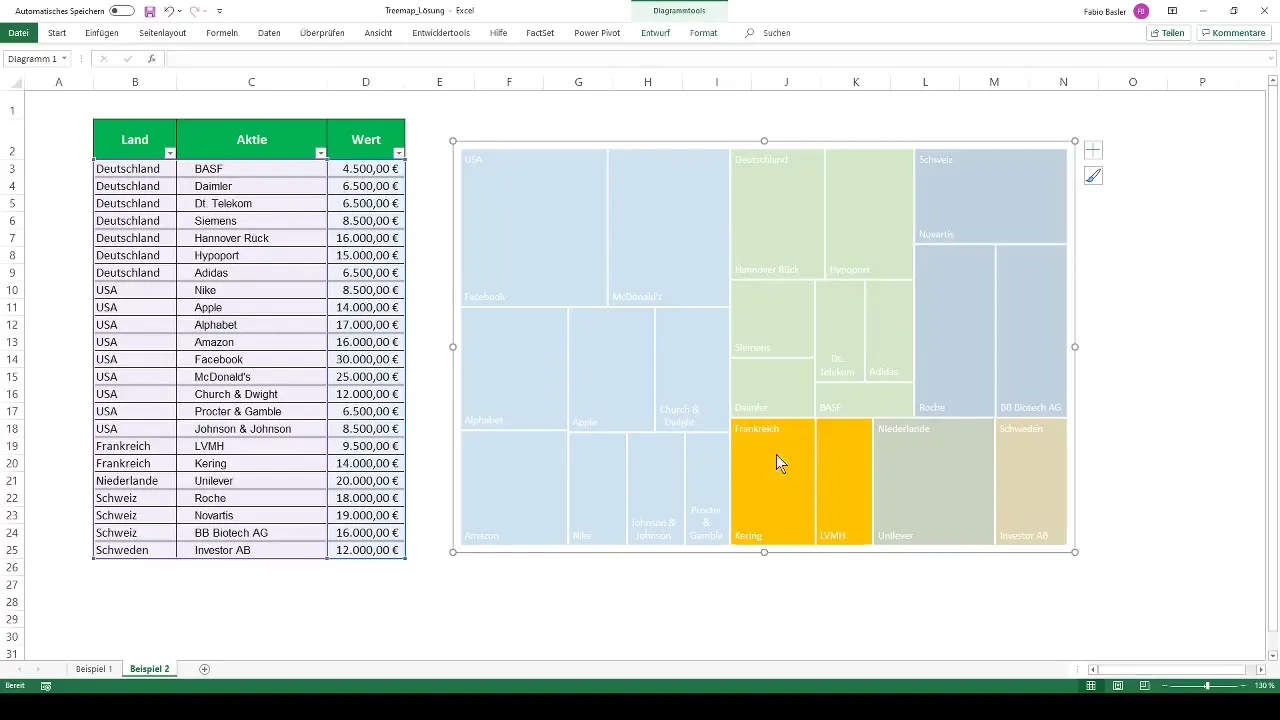1280x720 pixels.
Task: Select the cell containing Hannover Rück
Action: 251,238
